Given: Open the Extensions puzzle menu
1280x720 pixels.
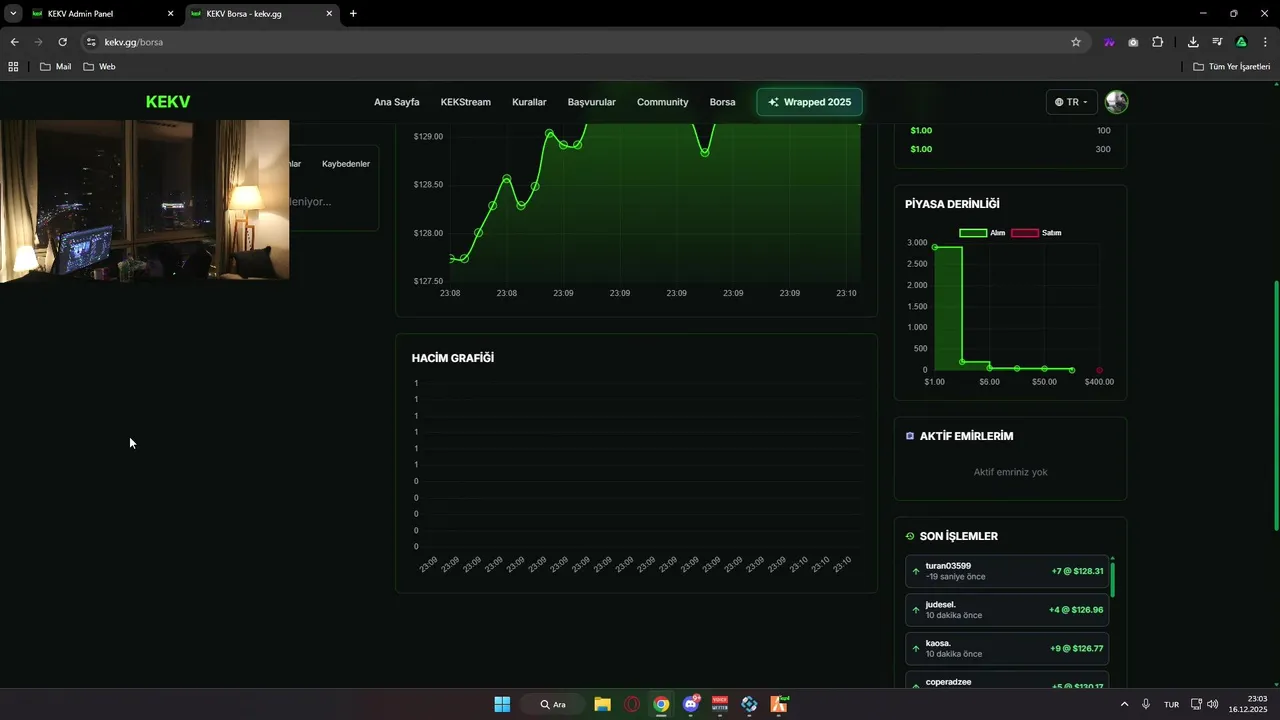Looking at the screenshot, I should (1158, 42).
